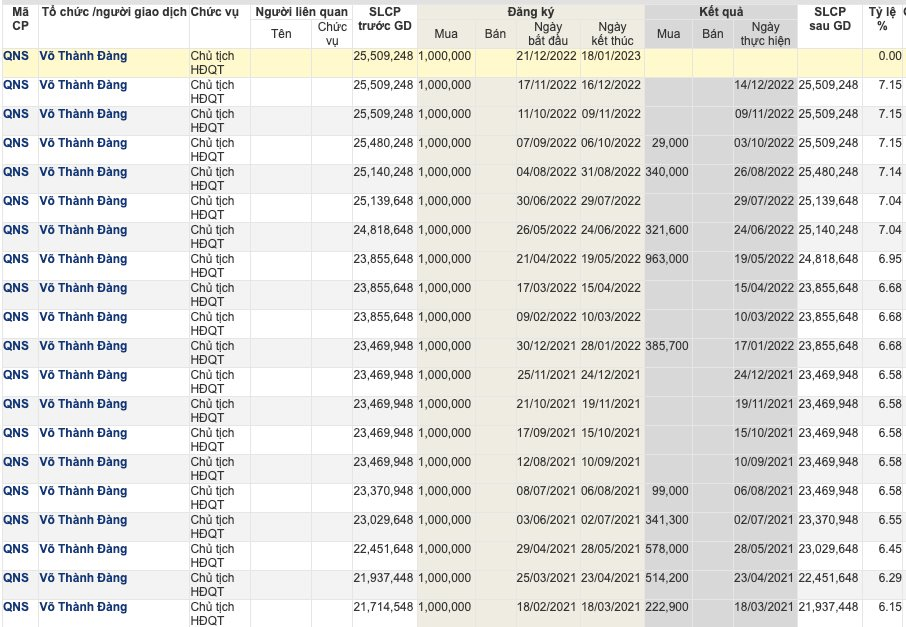Click QNS in the row starting 30/12/2021
Viewport: 906px width, 627px height.
click(16, 346)
